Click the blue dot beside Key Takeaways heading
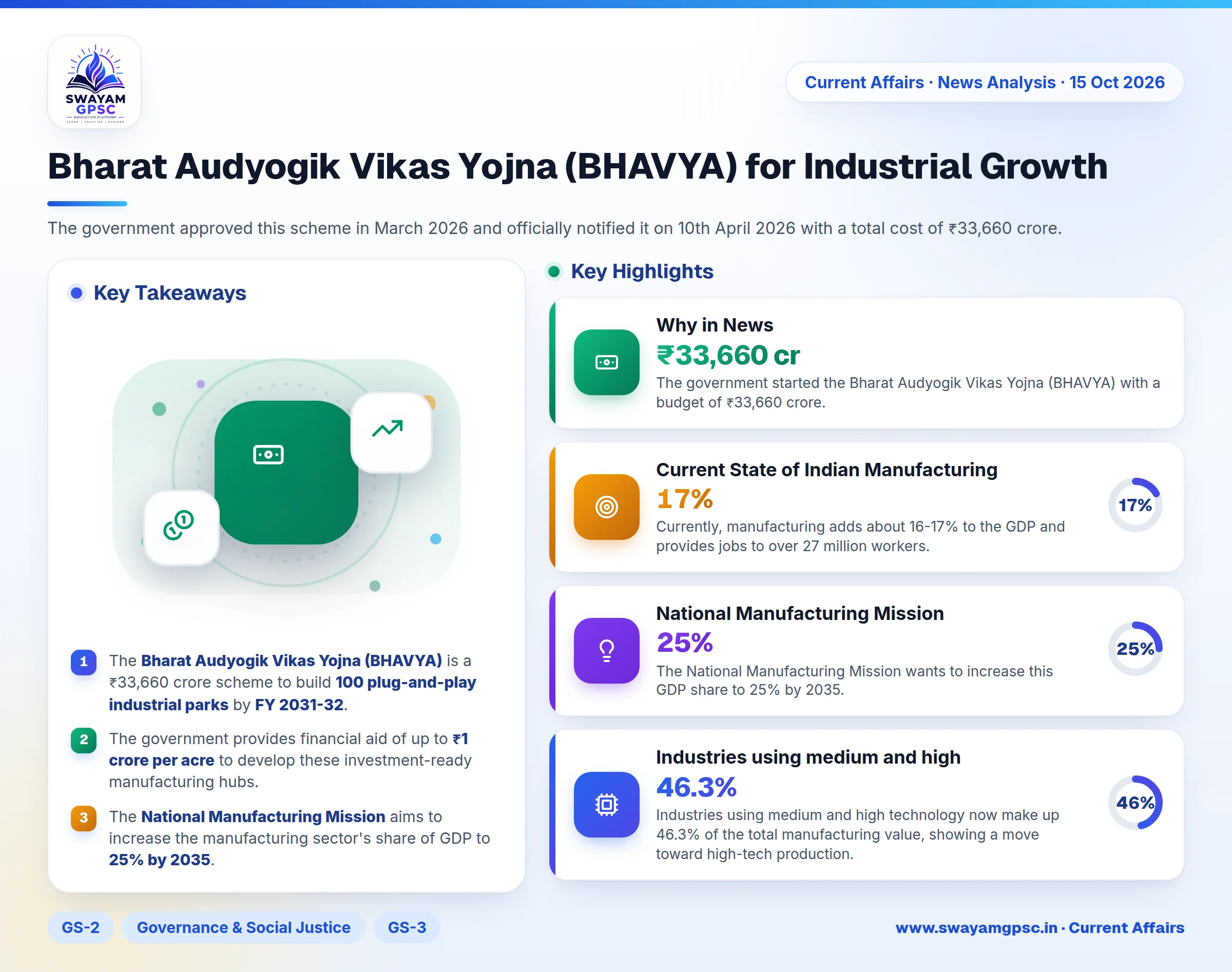This screenshot has width=1232, height=972. tap(76, 293)
